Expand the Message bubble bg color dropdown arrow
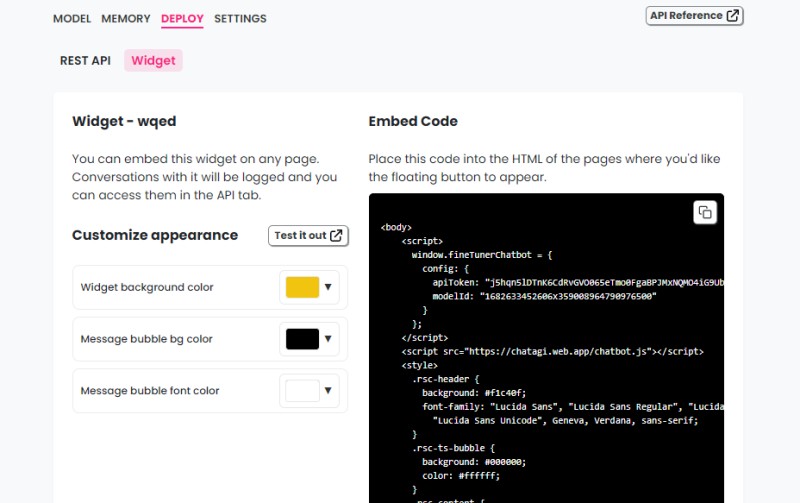The width and height of the screenshot is (800, 503). [x=328, y=338]
